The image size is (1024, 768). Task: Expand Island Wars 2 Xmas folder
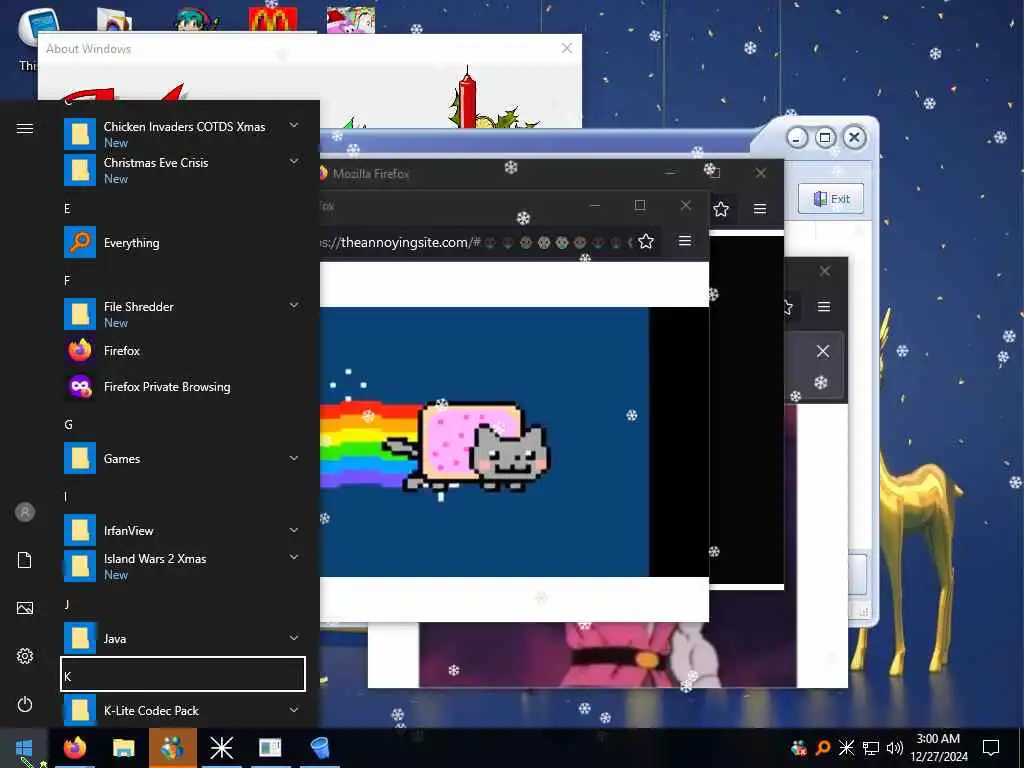click(x=294, y=557)
